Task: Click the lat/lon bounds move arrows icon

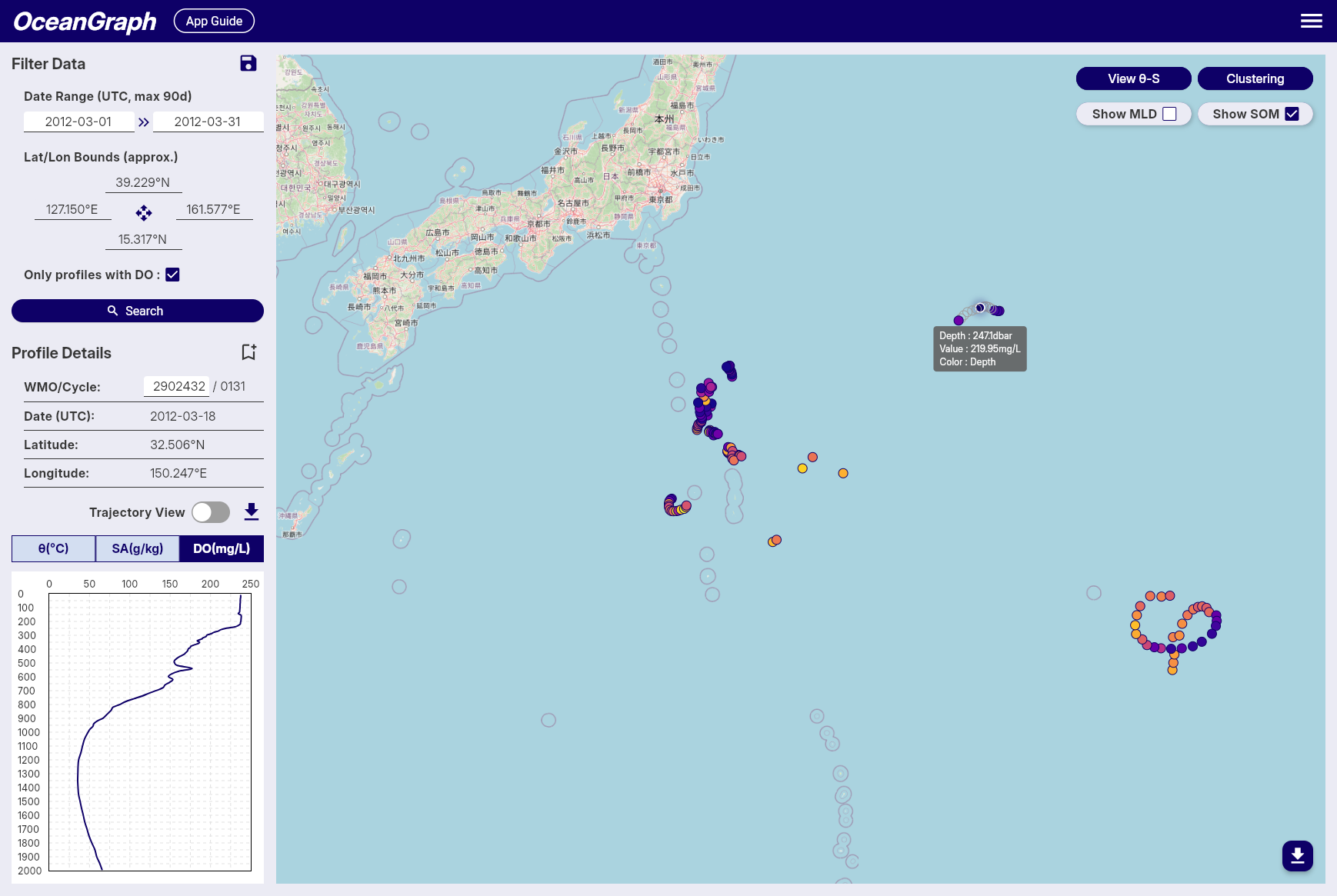Action: pyautogui.click(x=144, y=212)
